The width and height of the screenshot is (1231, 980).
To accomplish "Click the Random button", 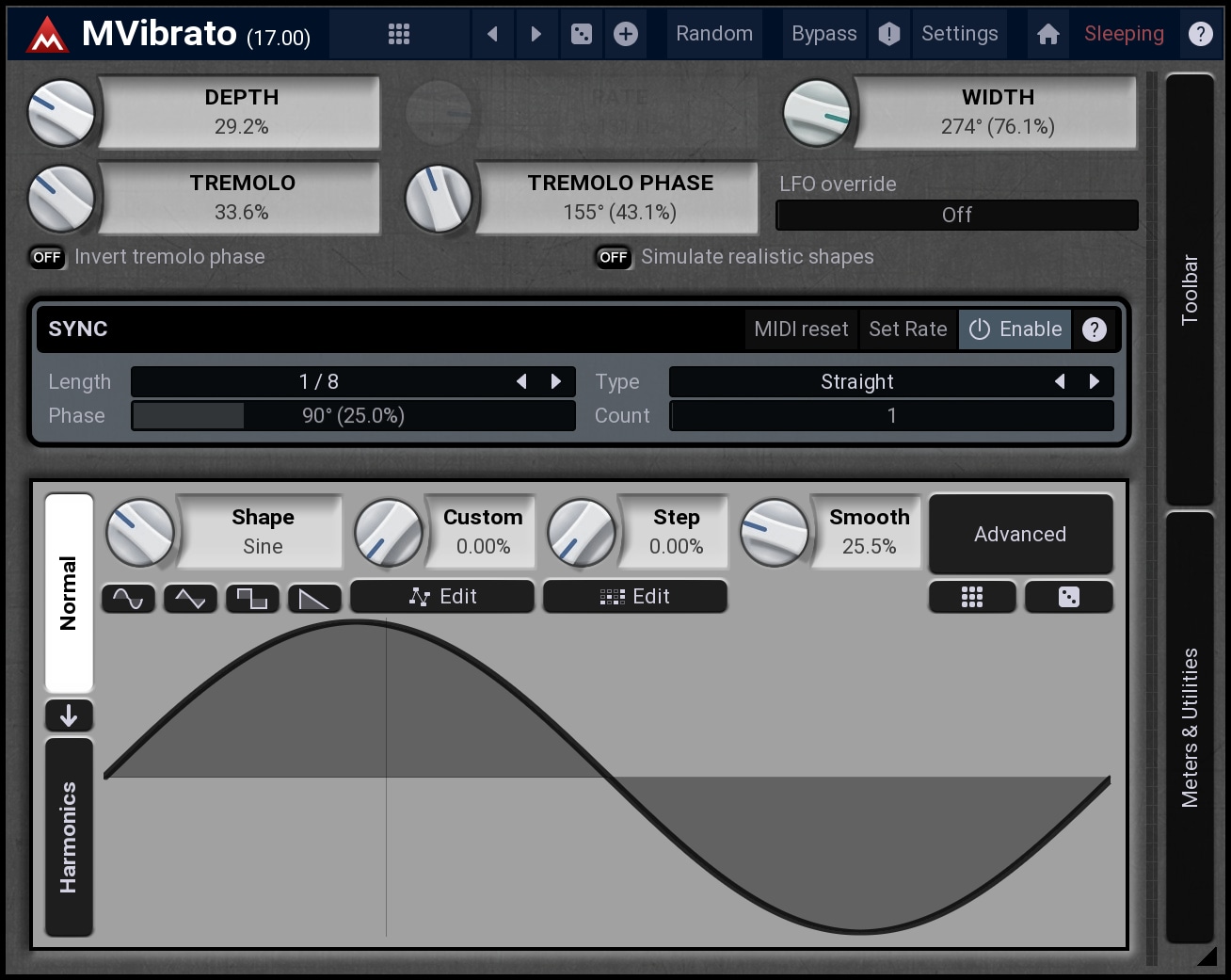I will tap(714, 34).
